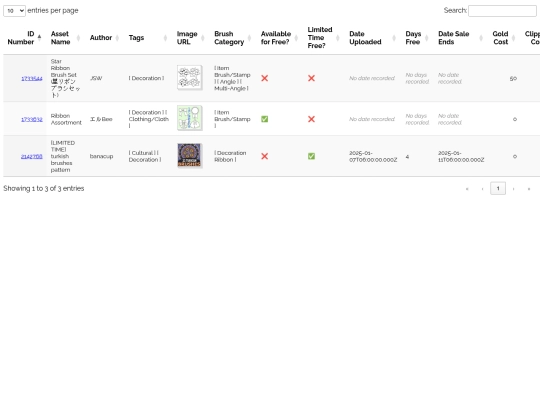Open turkish brushes pattern thumbnail
This screenshot has width=540, height=405.
(189, 155)
